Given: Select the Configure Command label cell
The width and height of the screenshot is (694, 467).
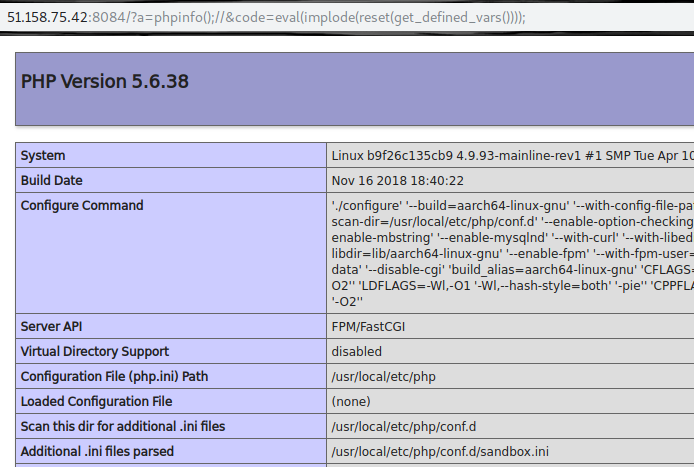Looking at the screenshot, I should pyautogui.click(x=82, y=206).
